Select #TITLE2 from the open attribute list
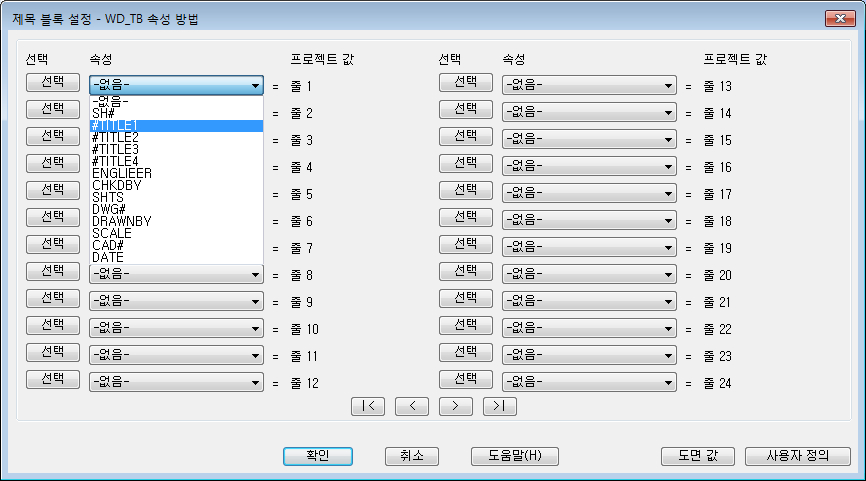Screen dimensions: 866x481 pyautogui.click(x=176, y=138)
